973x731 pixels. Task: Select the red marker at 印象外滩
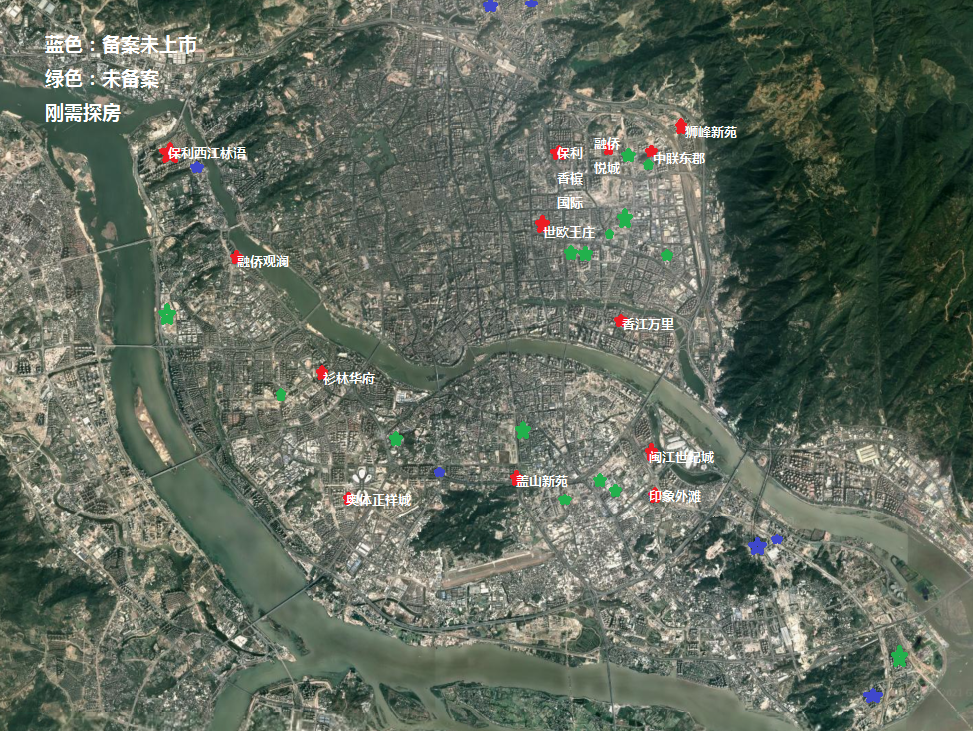coord(654,495)
